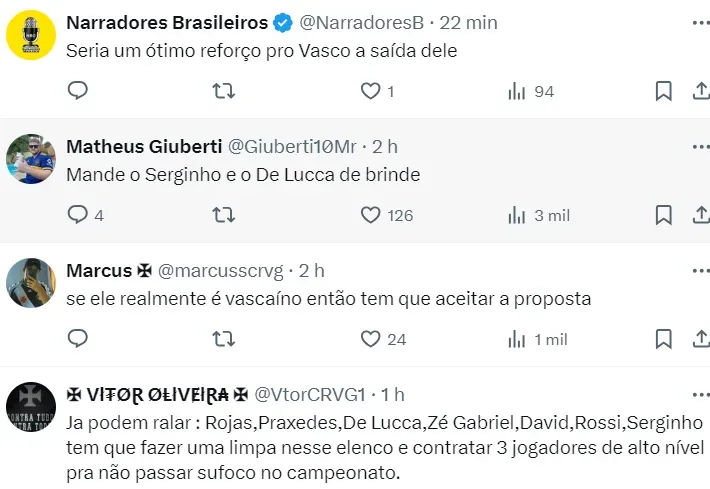Screen dimensions: 710x489
Task: Open Marcus's profile picture
Action: tap(31, 284)
